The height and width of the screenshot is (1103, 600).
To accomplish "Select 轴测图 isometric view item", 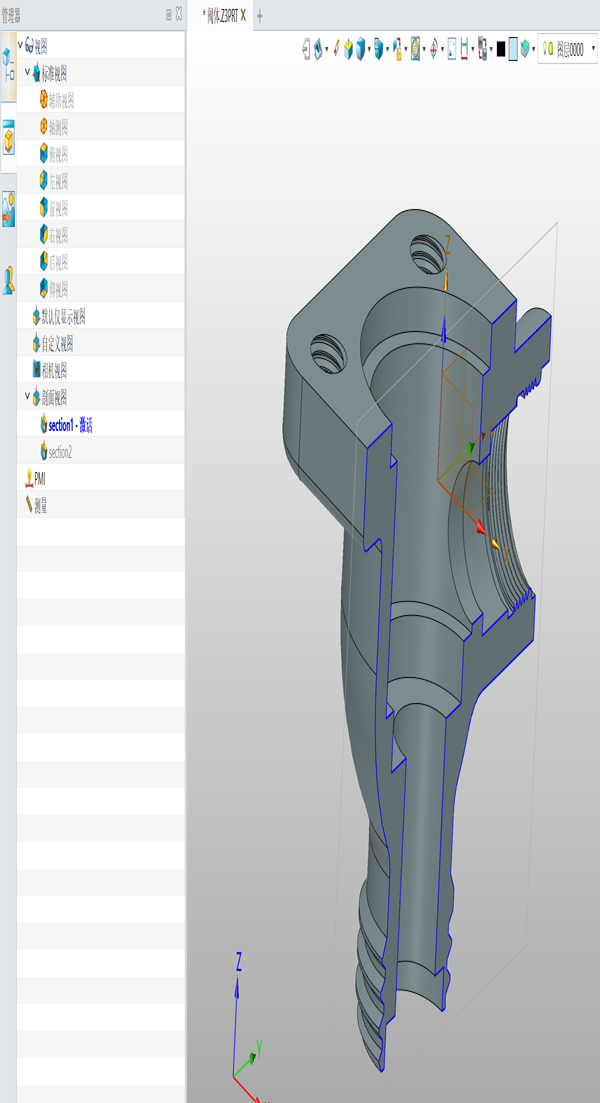I will [58, 127].
